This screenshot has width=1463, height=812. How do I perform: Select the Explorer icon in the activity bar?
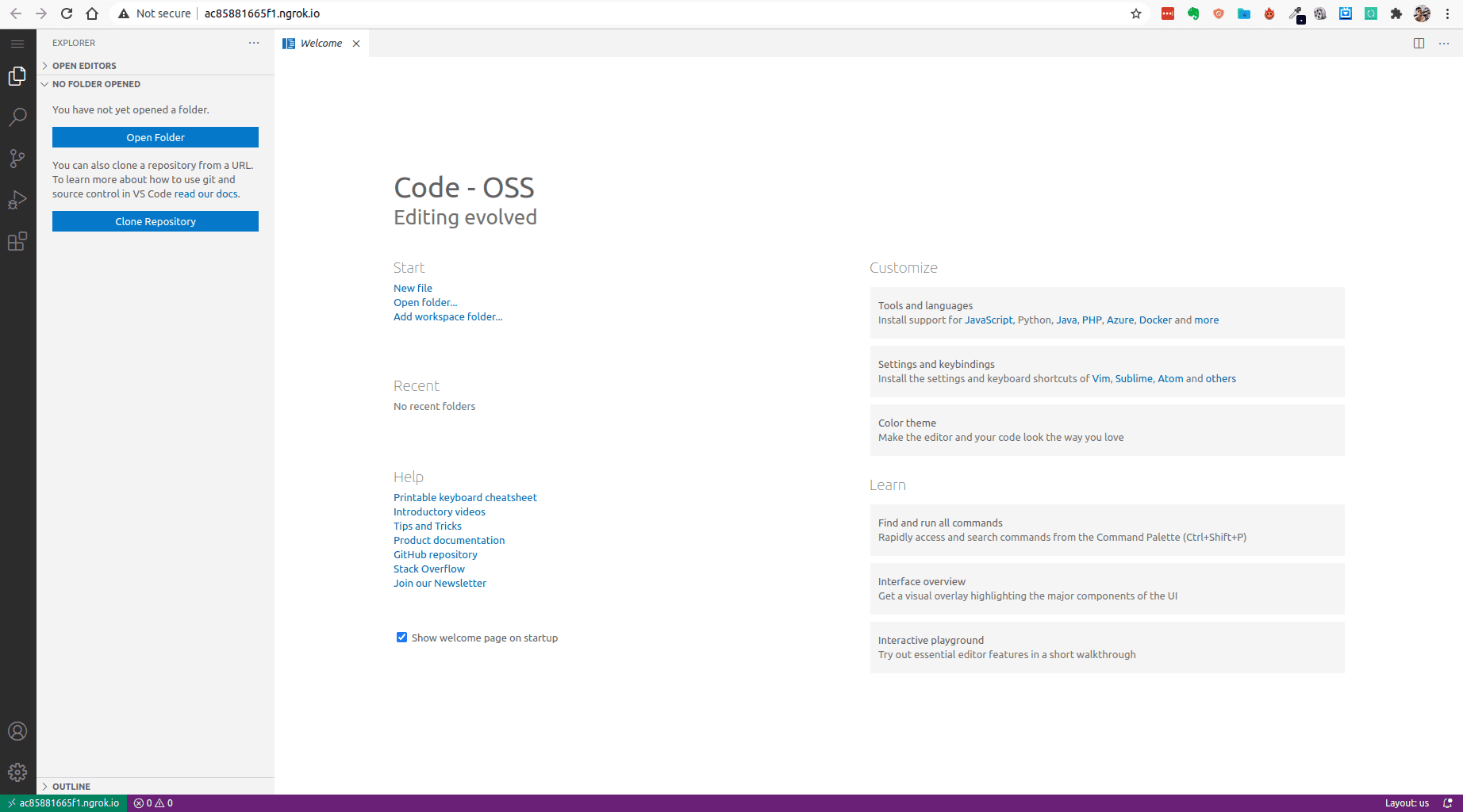17,76
